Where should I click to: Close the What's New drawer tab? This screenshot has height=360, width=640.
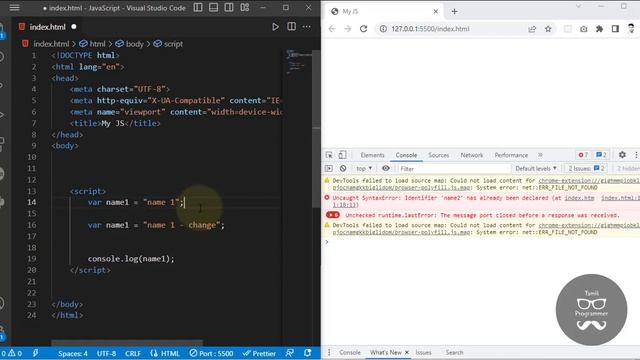point(407,352)
